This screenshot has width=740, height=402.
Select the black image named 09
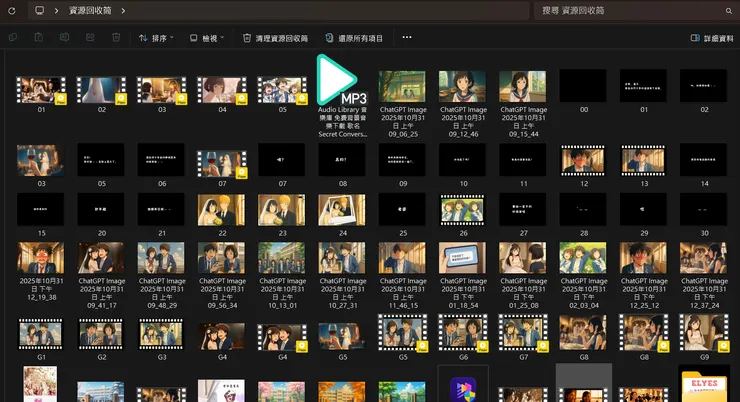pos(403,165)
